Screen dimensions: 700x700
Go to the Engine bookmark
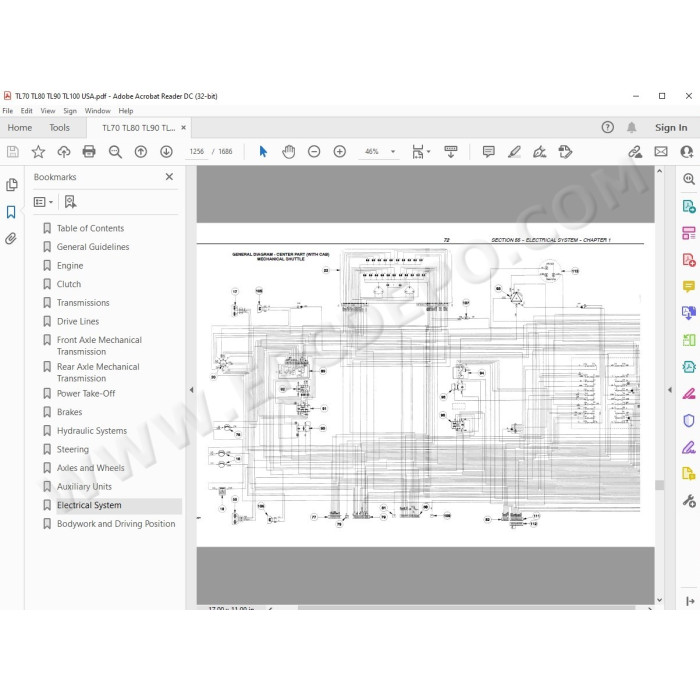pos(70,266)
